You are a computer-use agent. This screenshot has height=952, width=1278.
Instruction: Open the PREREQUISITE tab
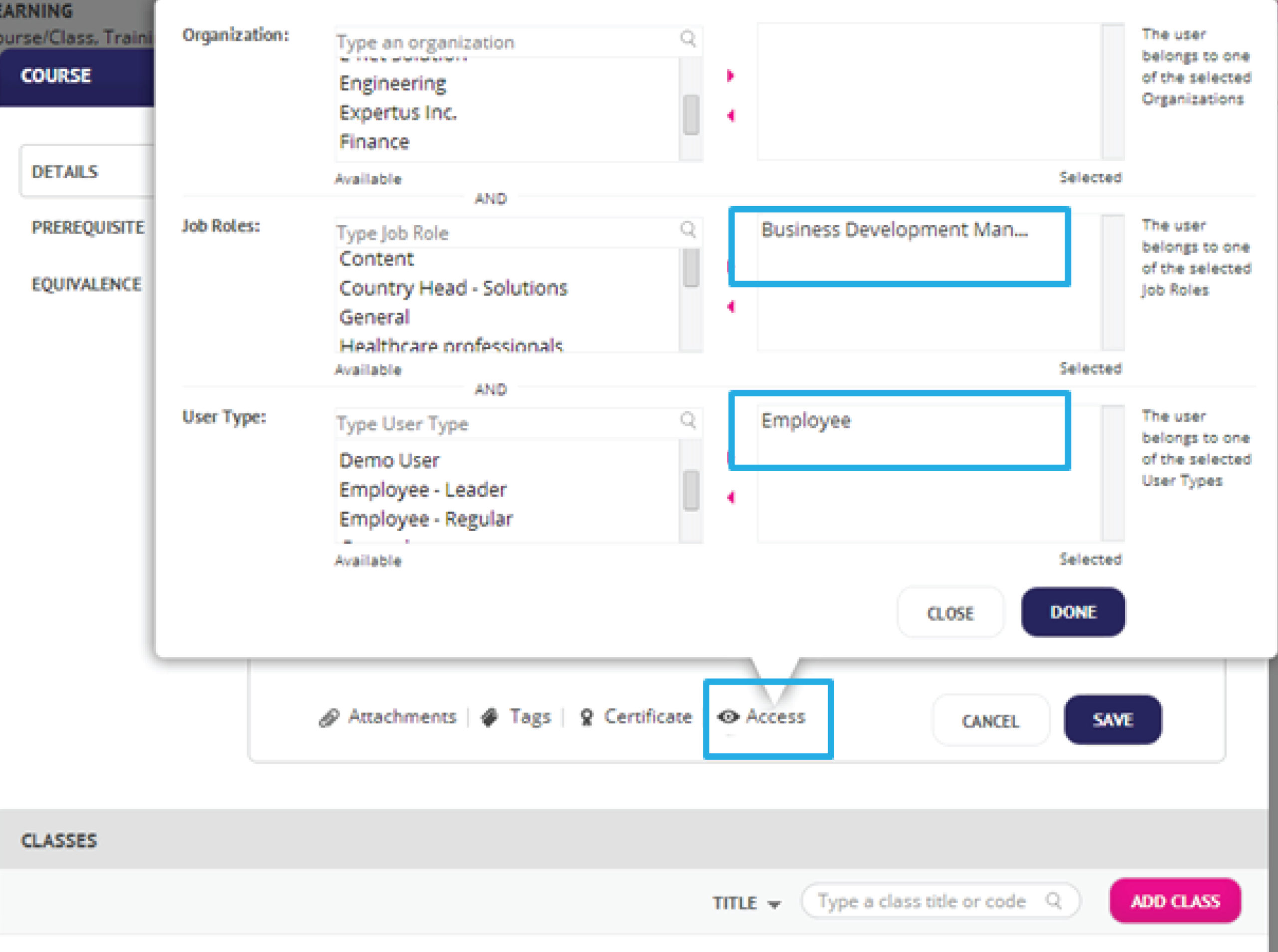[x=87, y=228]
